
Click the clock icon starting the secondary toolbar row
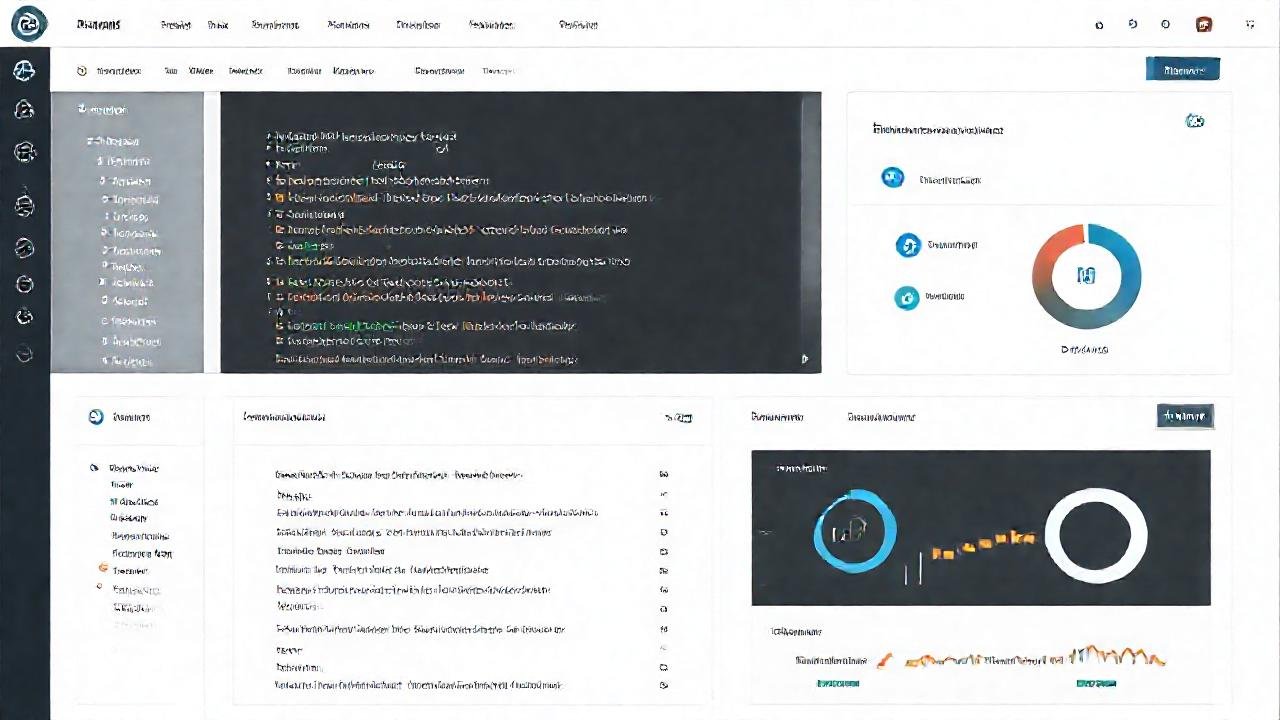click(82, 71)
